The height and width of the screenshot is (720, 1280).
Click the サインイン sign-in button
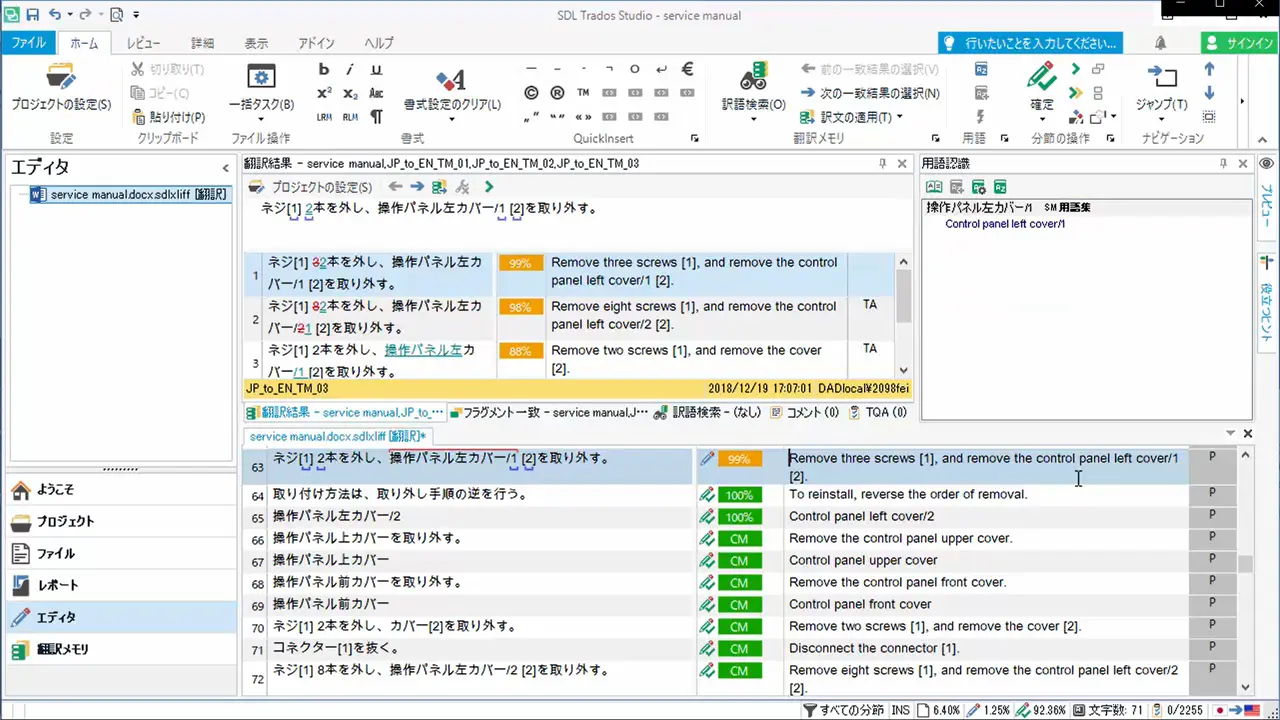pos(1239,43)
